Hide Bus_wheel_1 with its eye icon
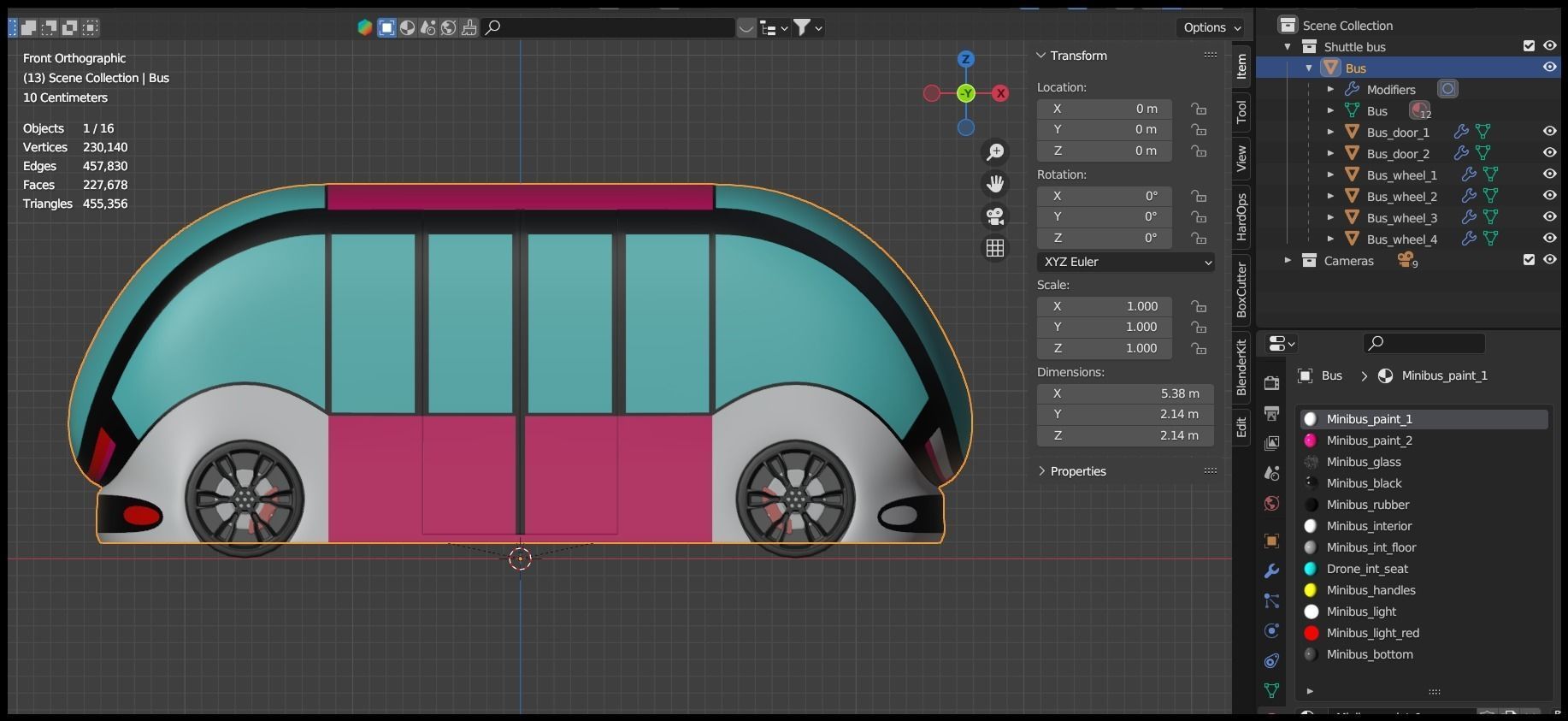The image size is (1568, 721). click(1550, 174)
